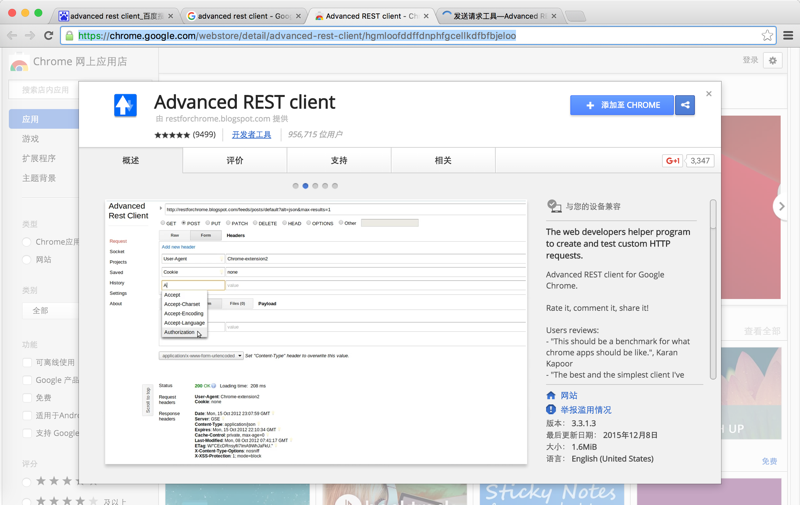Go to next promo with right chevron
The image size is (800, 505).
pyautogui.click(x=781, y=206)
